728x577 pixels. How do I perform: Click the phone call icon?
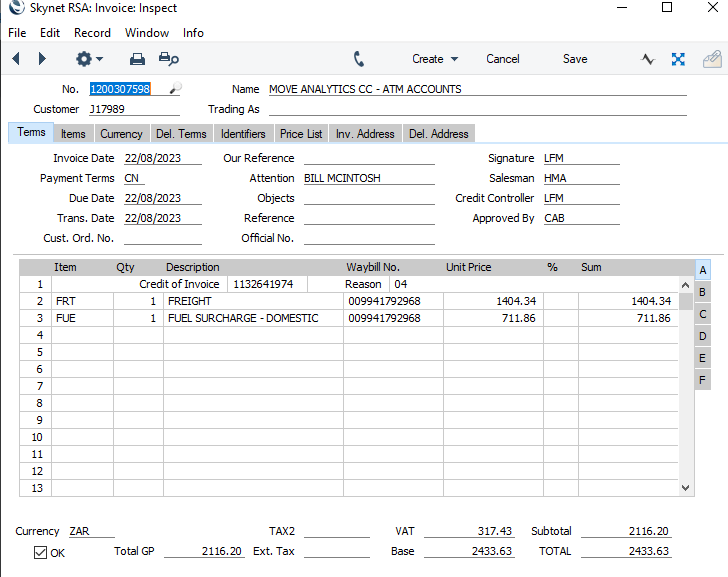(x=358, y=59)
